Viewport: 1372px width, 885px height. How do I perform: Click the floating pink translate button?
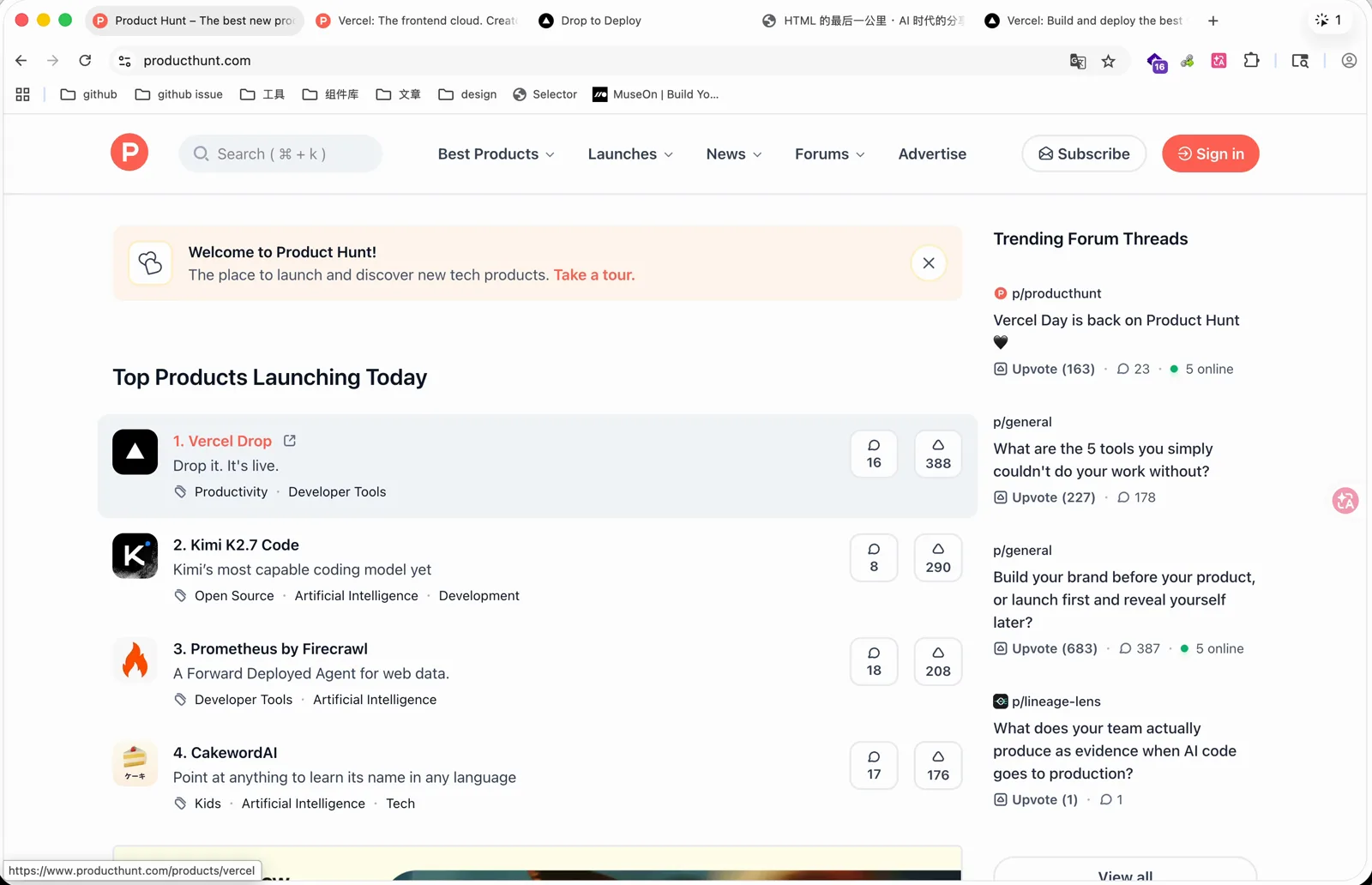tap(1345, 501)
